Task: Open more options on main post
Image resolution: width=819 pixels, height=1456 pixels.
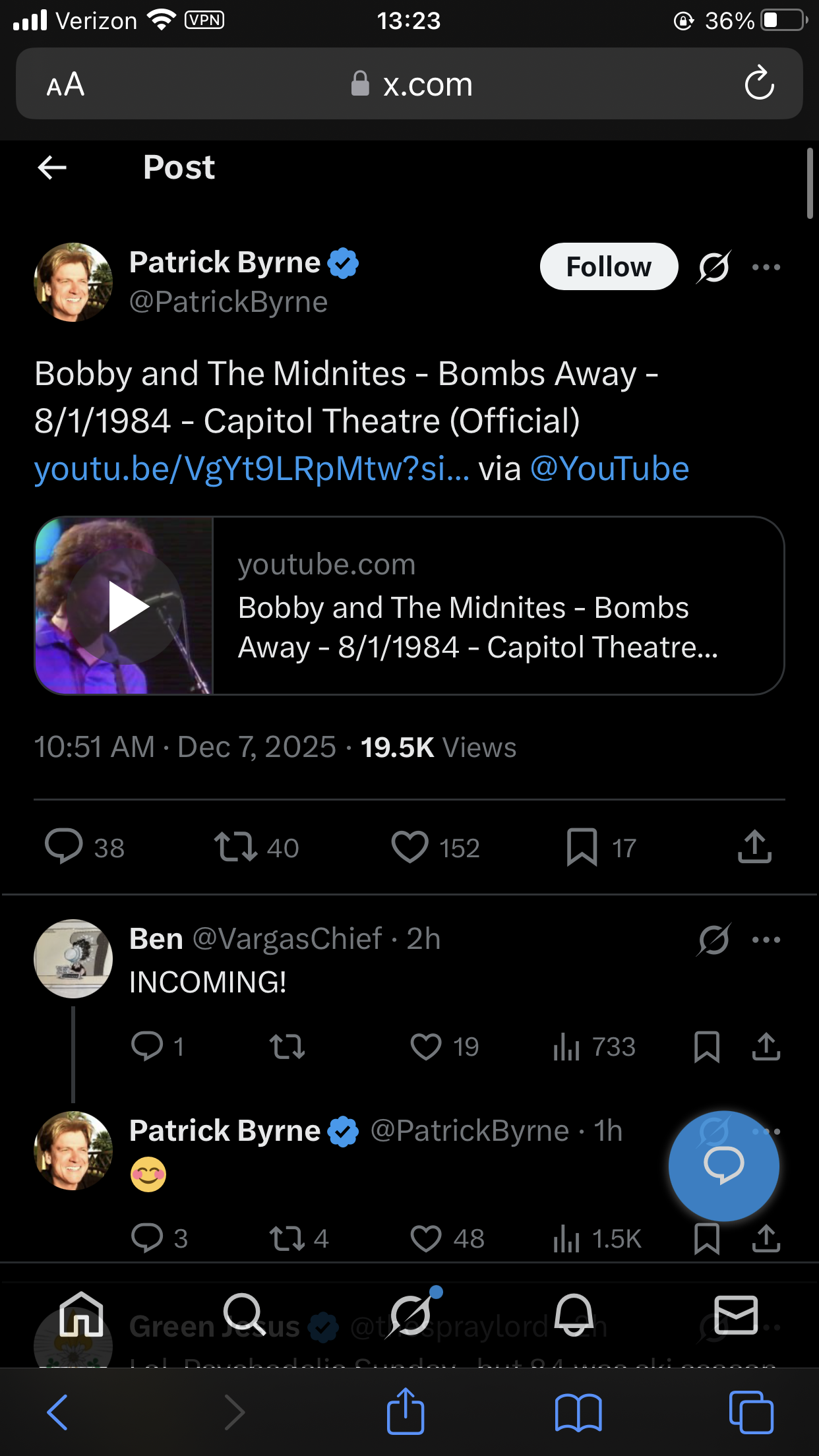Action: [x=766, y=267]
